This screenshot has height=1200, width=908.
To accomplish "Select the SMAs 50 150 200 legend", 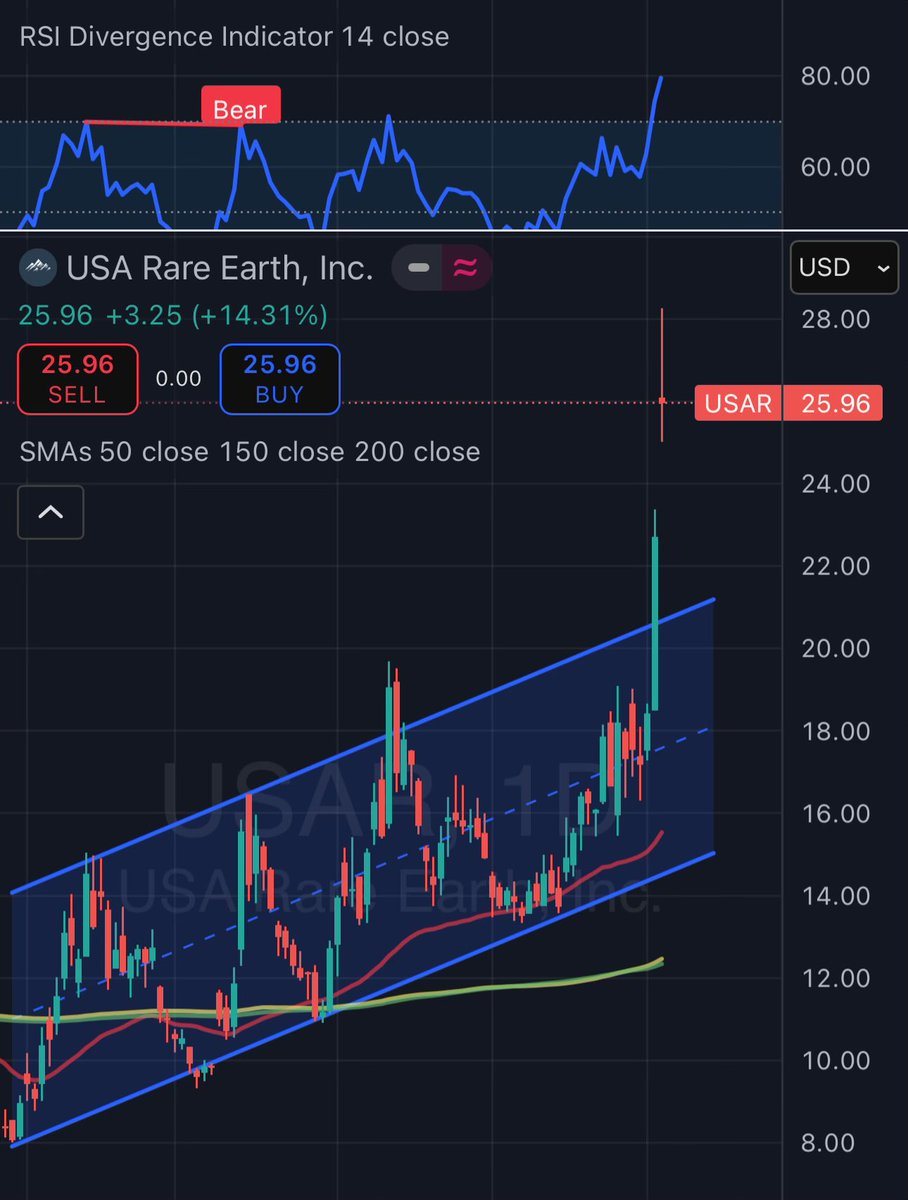I will pyautogui.click(x=250, y=452).
